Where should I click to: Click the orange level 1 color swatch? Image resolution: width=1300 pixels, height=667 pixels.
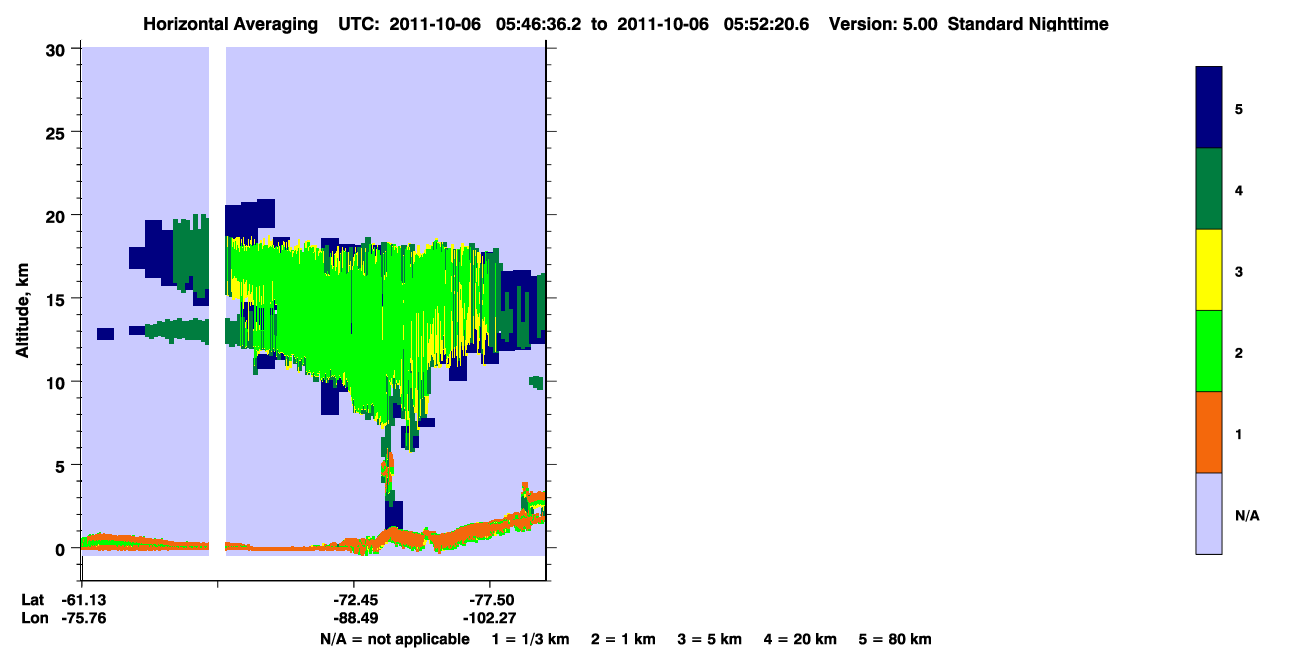[x=1209, y=432]
